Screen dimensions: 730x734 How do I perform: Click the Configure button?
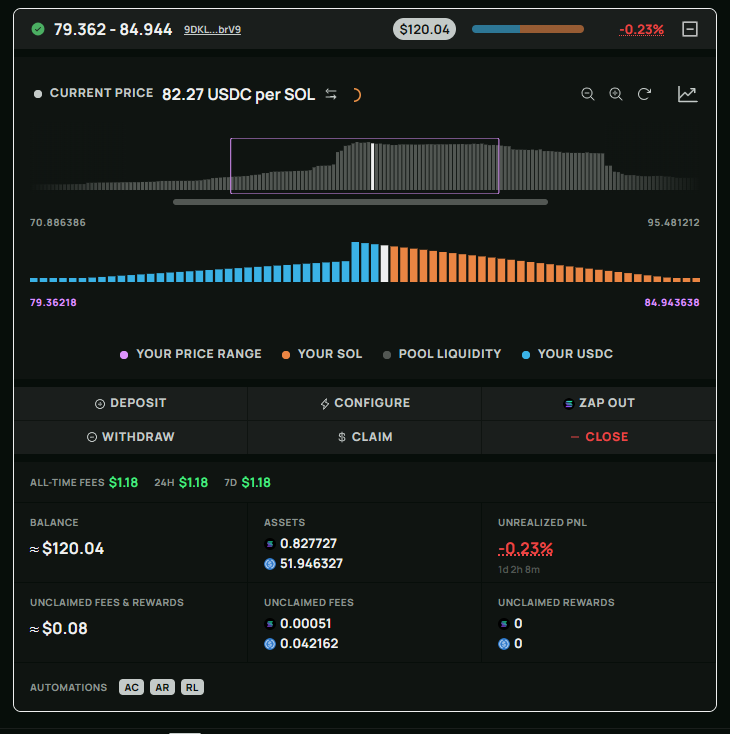[364, 403]
